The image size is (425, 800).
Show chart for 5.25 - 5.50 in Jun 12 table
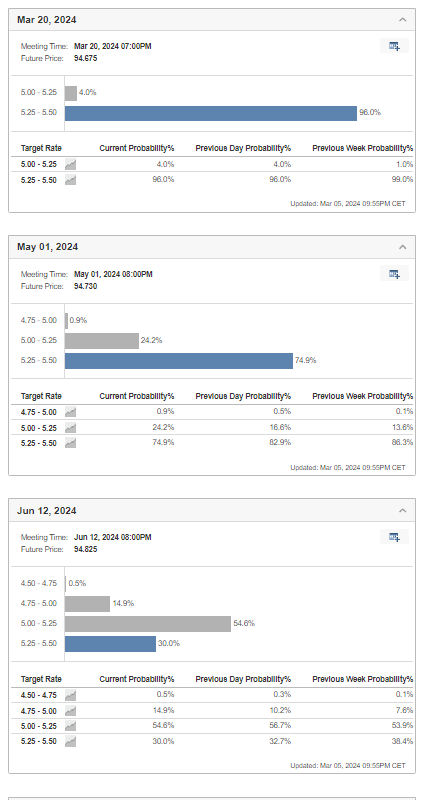pyautogui.click(x=70, y=741)
